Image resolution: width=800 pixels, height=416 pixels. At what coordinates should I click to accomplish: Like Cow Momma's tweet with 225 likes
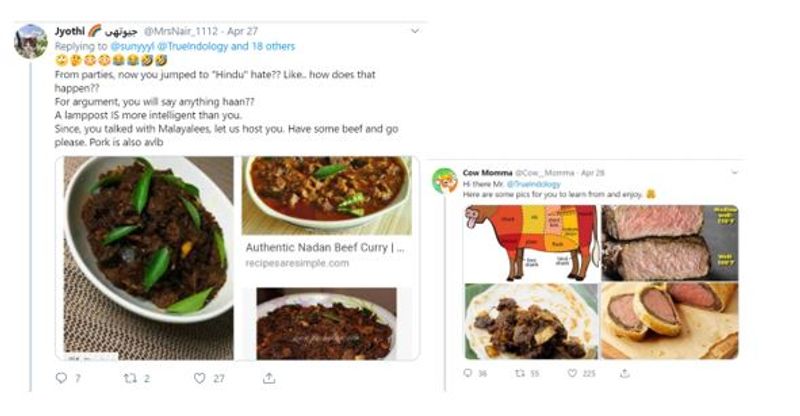574,373
